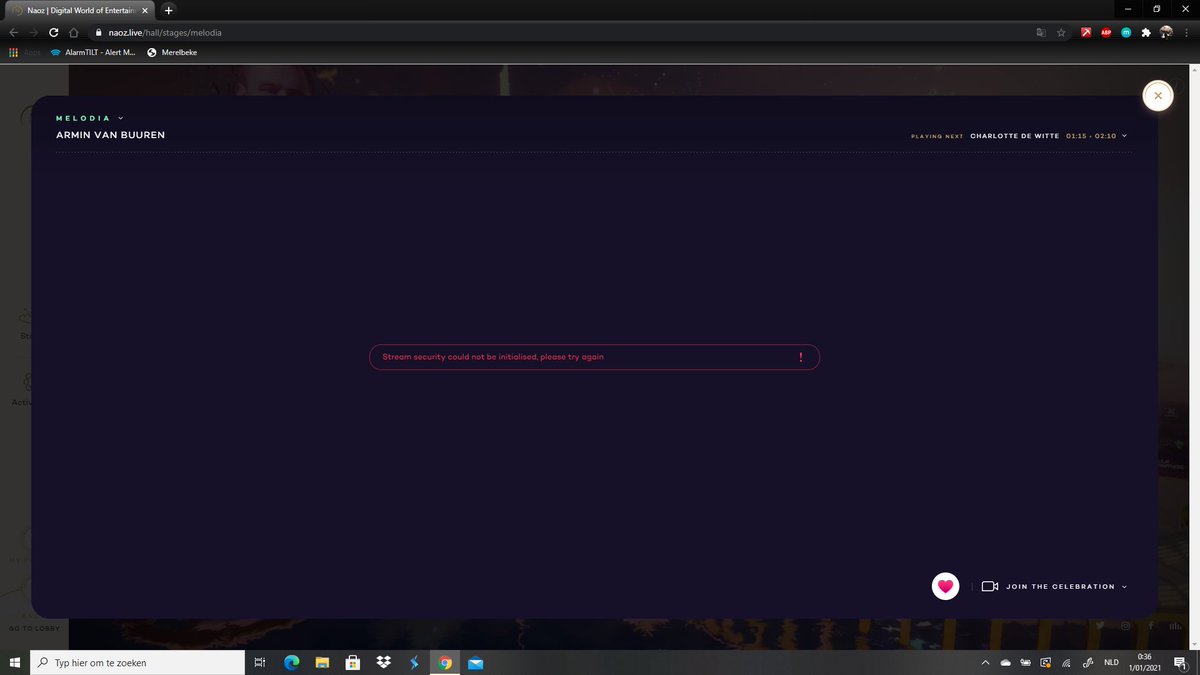Click the camera icon beside Join the Celebration

[x=990, y=586]
